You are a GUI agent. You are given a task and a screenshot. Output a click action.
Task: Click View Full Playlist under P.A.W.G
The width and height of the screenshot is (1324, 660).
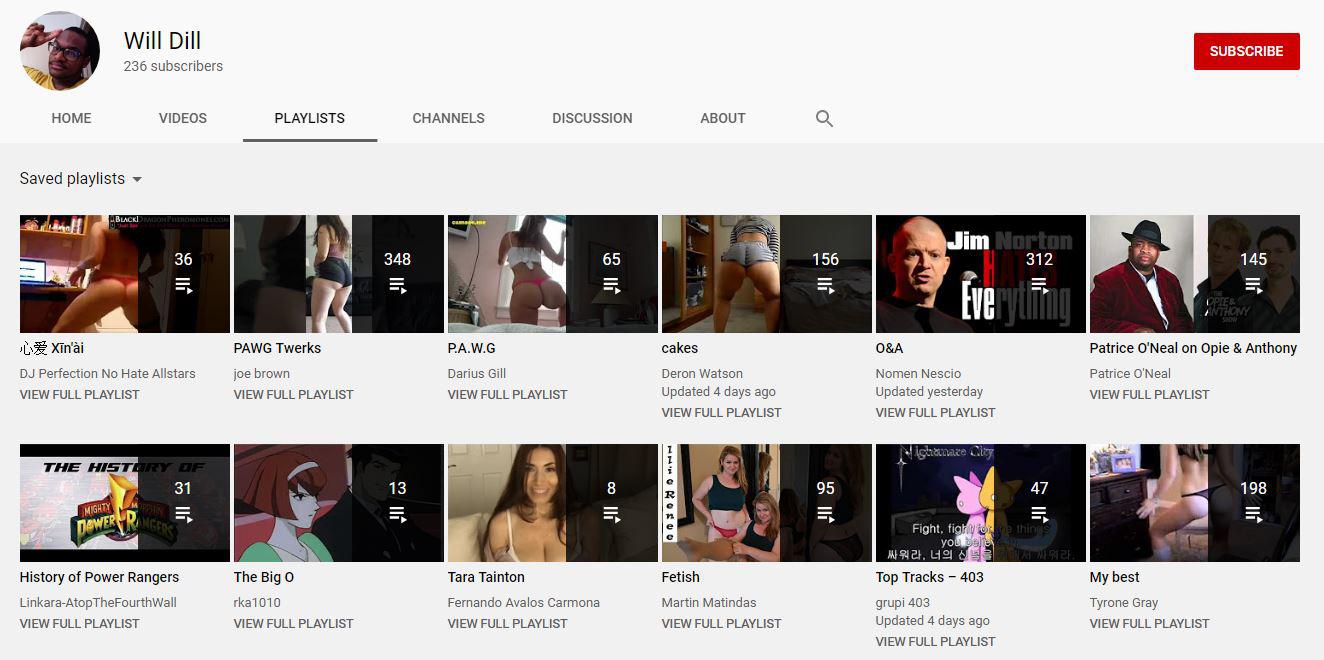tap(508, 395)
